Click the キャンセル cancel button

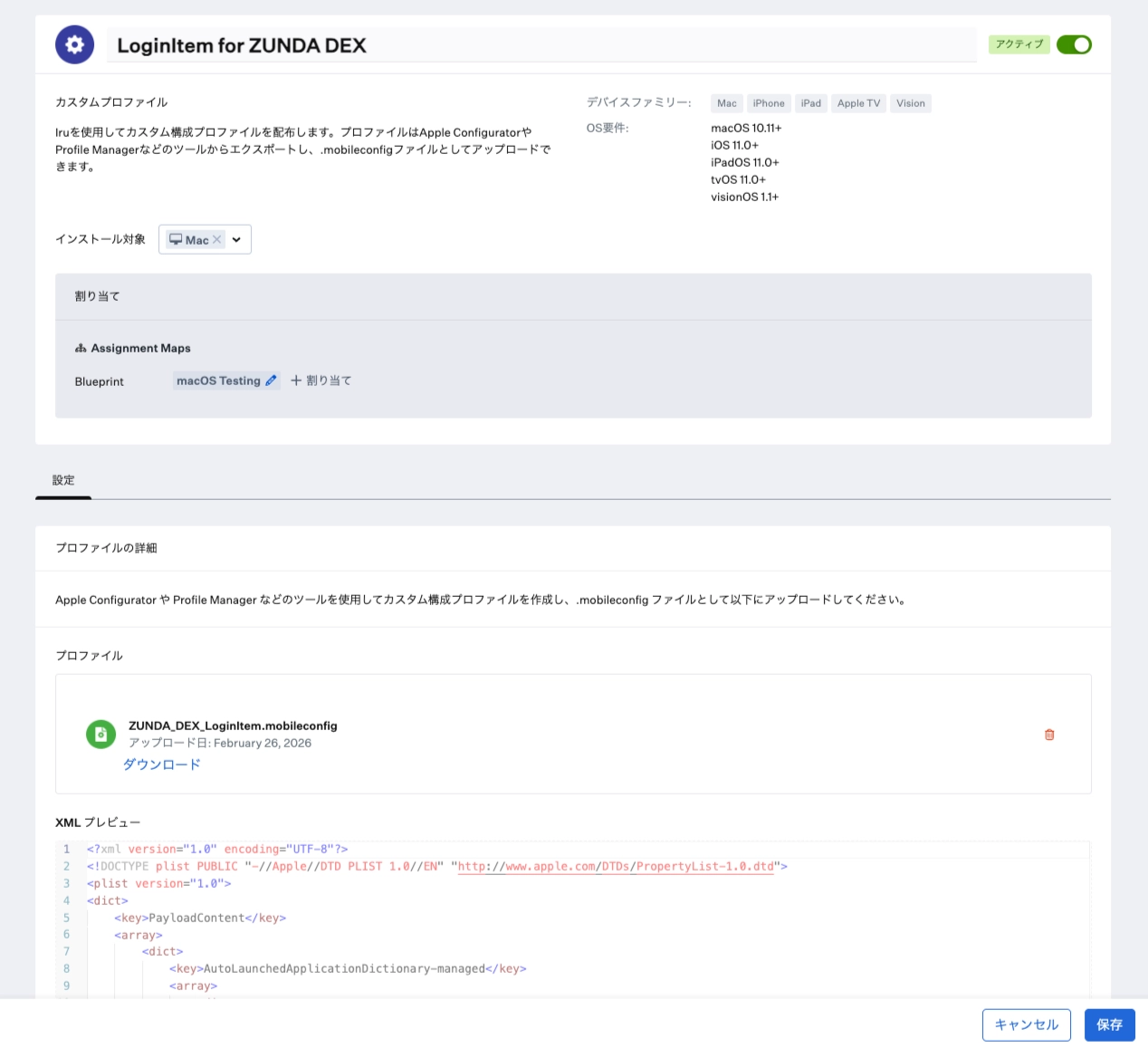(1026, 1024)
